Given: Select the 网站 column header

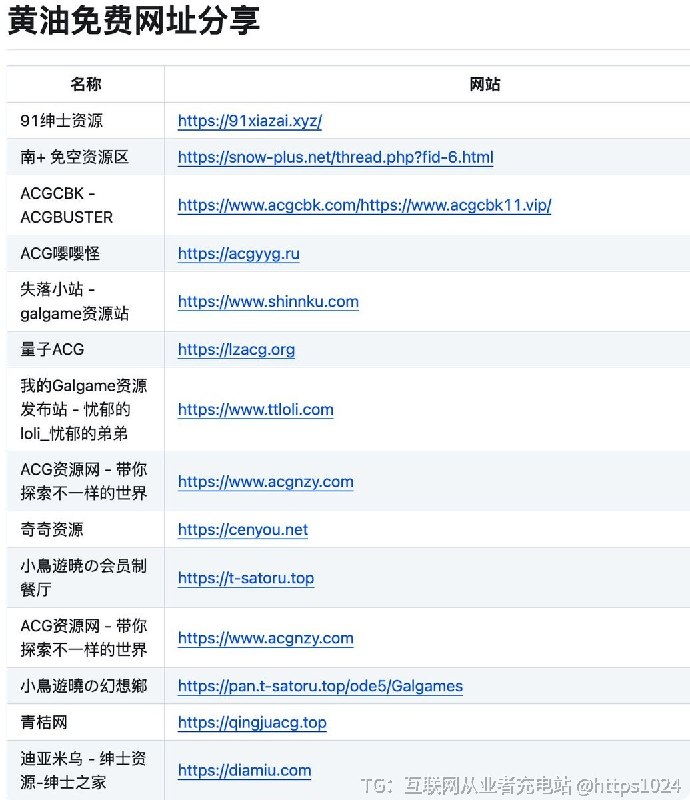Looking at the screenshot, I should coord(485,84).
